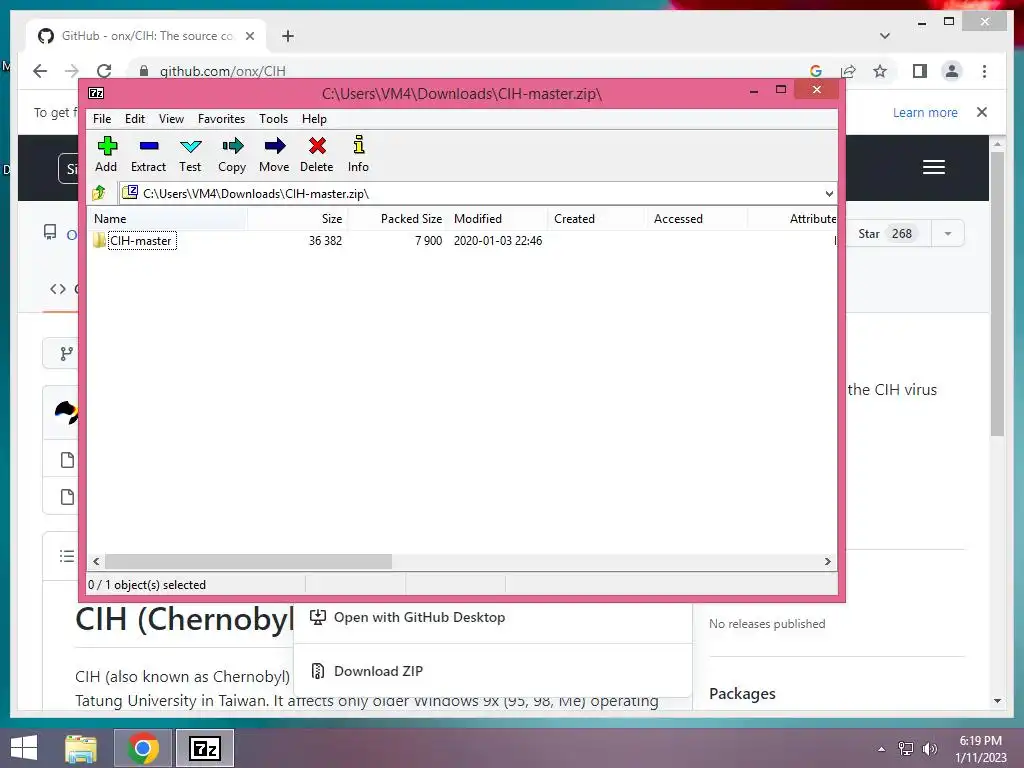Click the horizontal scrollbar thumb in 7-Zip
The height and width of the screenshot is (768, 1024).
(248, 562)
